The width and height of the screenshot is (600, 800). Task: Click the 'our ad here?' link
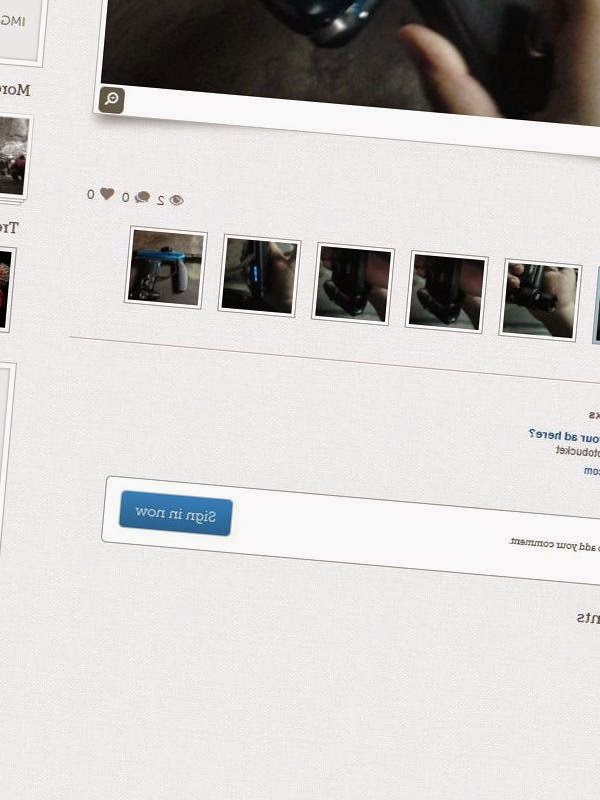564,436
